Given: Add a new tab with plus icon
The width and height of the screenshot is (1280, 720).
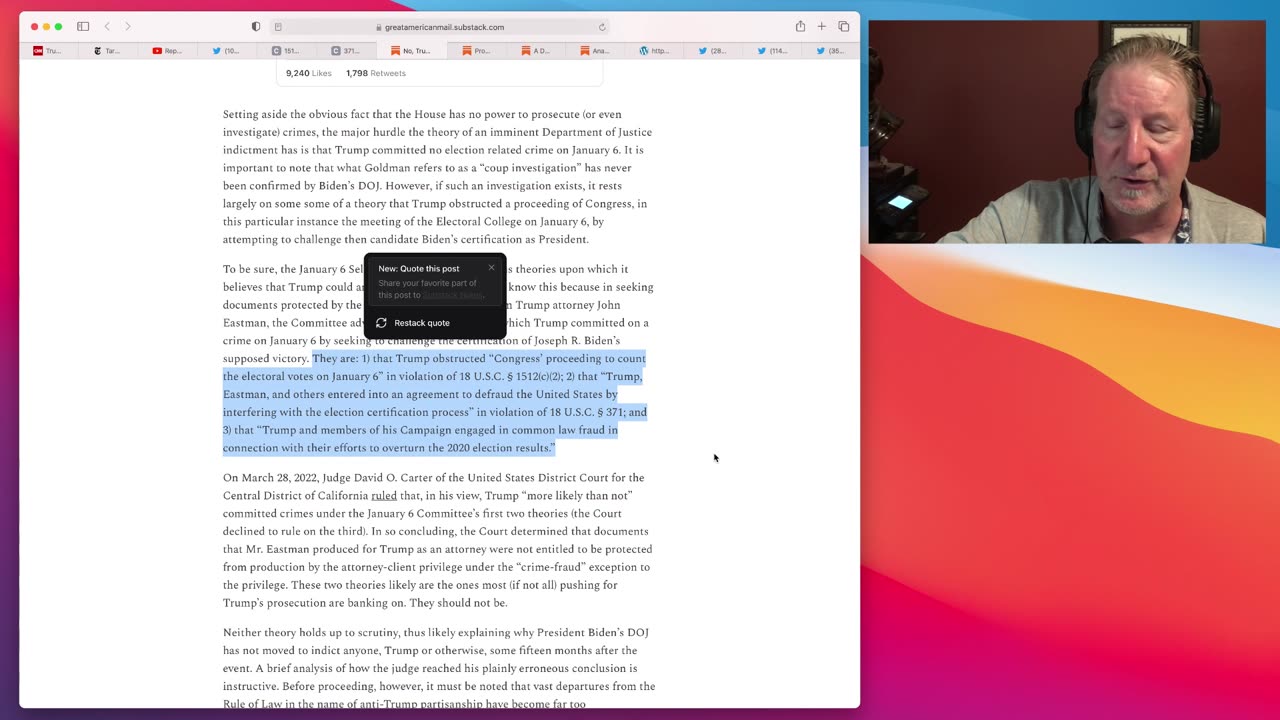Looking at the screenshot, I should click(x=821, y=27).
